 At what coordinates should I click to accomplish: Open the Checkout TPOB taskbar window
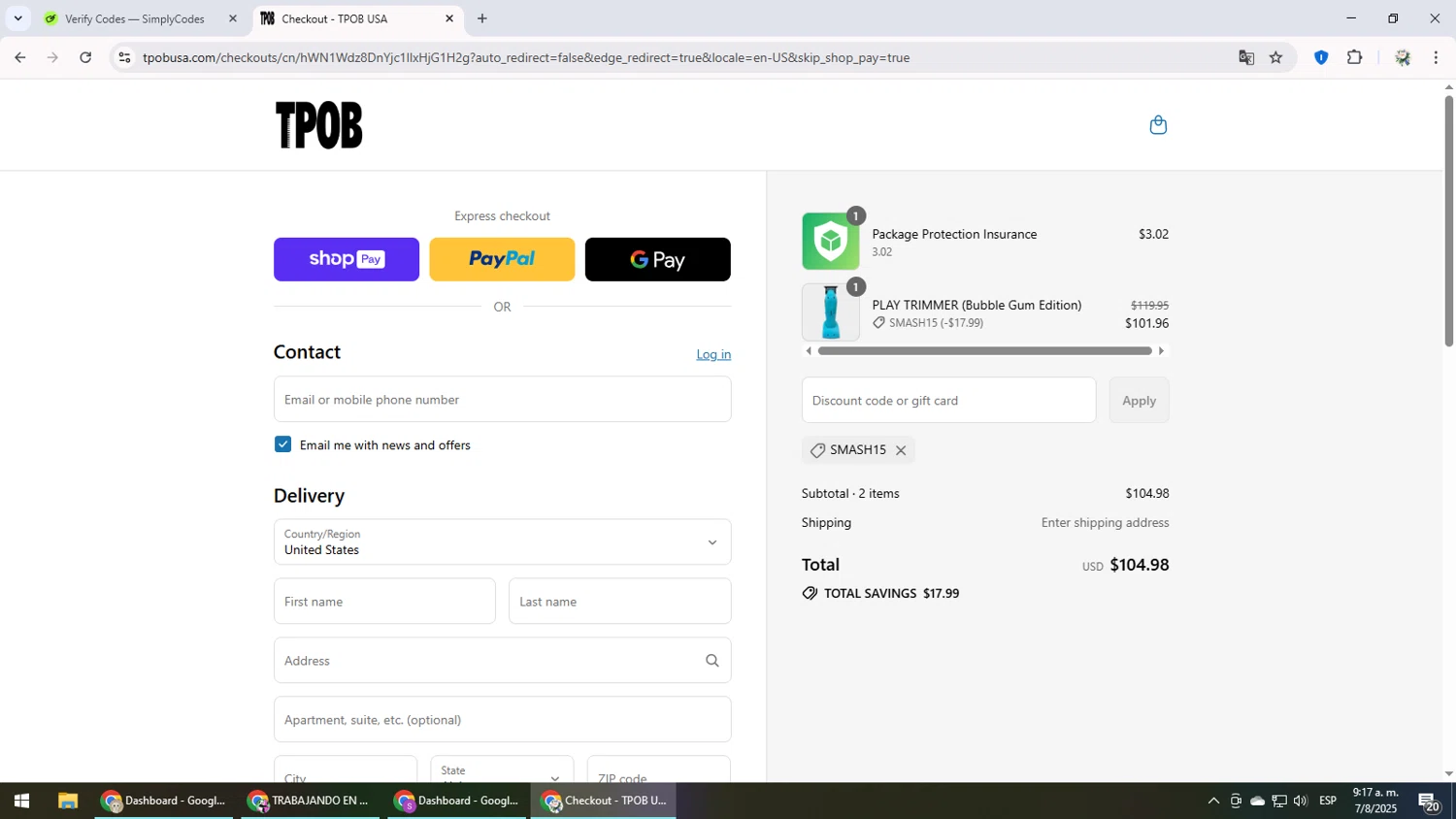604,801
